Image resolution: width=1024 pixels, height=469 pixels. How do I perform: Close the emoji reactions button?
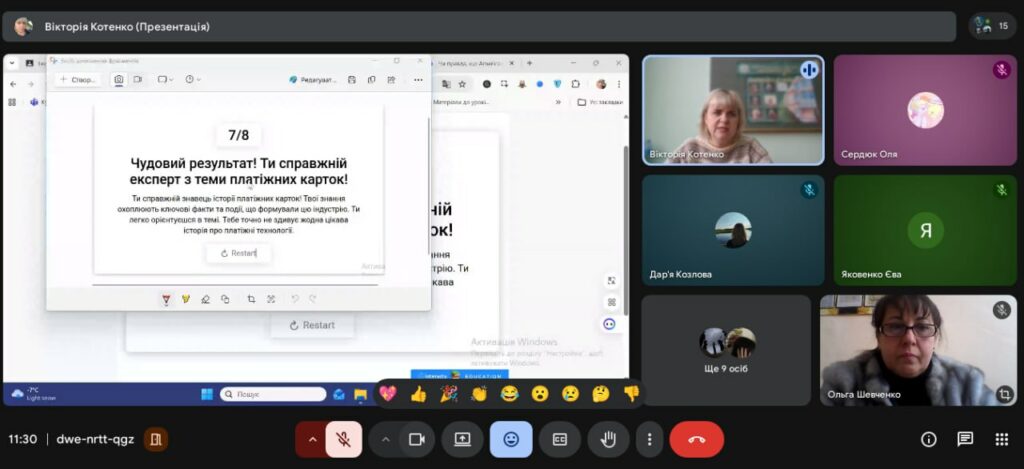(511, 439)
